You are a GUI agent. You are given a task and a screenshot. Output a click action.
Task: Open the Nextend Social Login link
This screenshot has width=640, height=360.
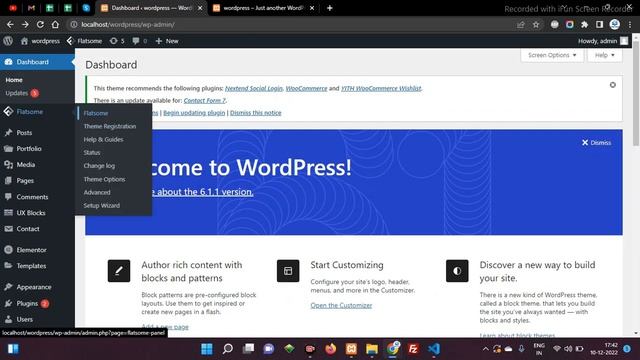coord(253,88)
